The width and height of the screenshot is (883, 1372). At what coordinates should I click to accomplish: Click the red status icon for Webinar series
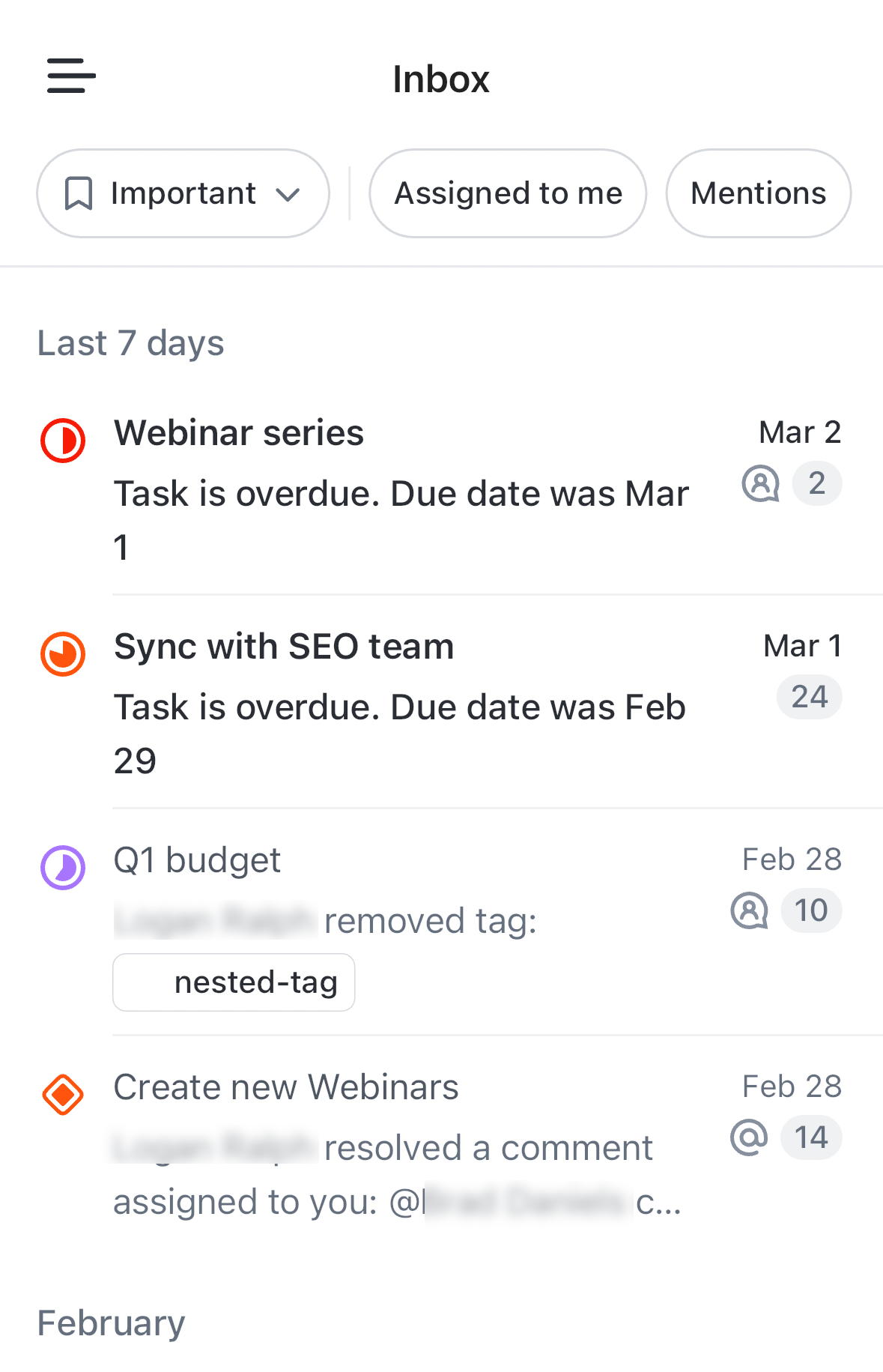(x=63, y=441)
